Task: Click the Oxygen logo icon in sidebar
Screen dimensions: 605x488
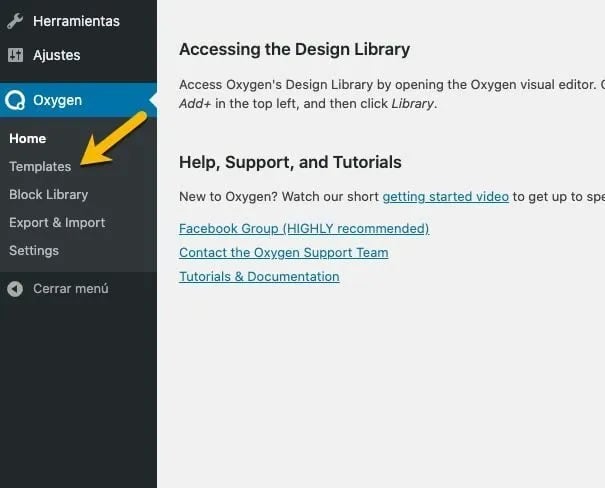Action: (15, 100)
